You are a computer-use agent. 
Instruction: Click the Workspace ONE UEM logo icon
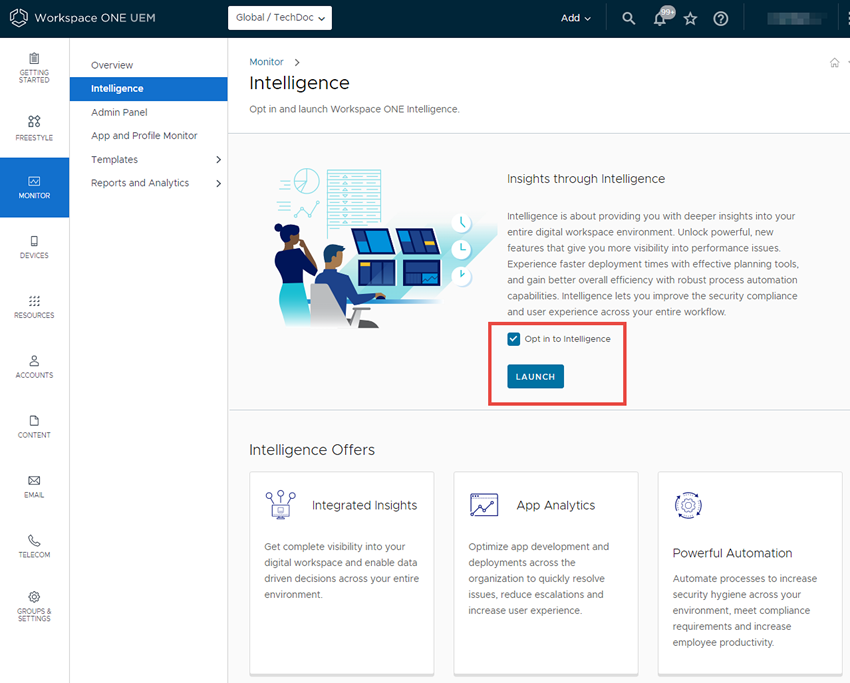click(x=18, y=18)
